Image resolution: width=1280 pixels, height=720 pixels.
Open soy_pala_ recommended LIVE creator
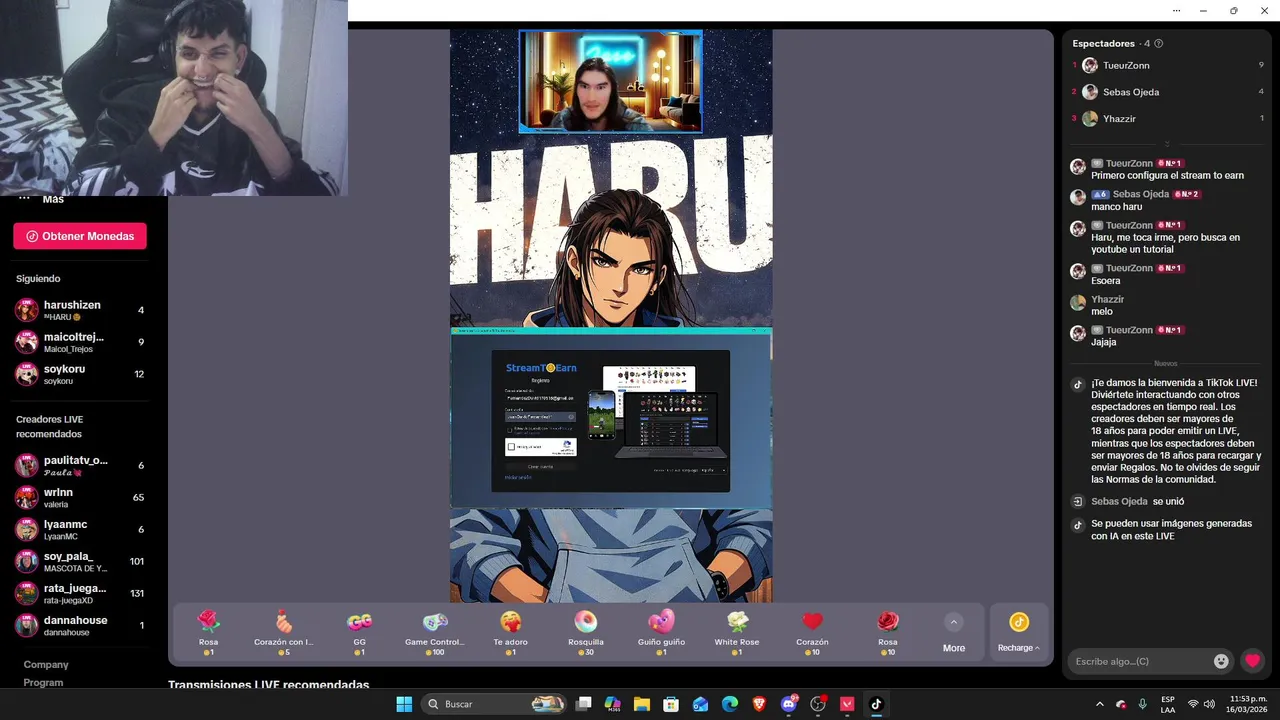point(80,562)
